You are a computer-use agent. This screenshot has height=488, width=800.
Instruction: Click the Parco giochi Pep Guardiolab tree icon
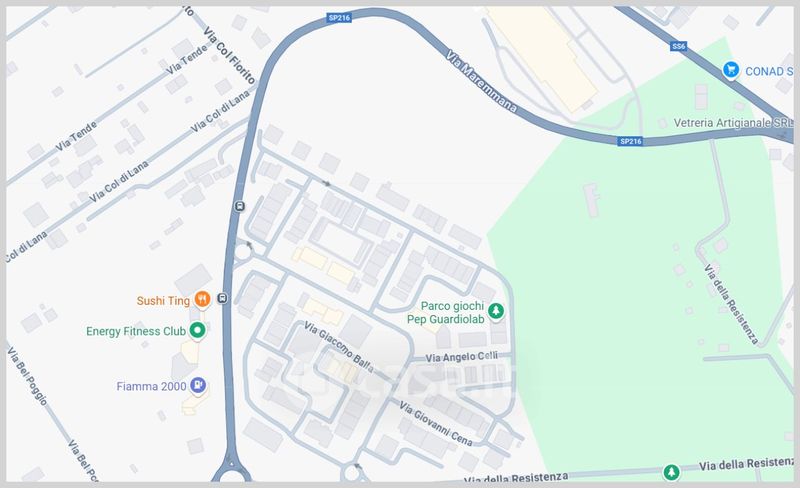tap(495, 311)
